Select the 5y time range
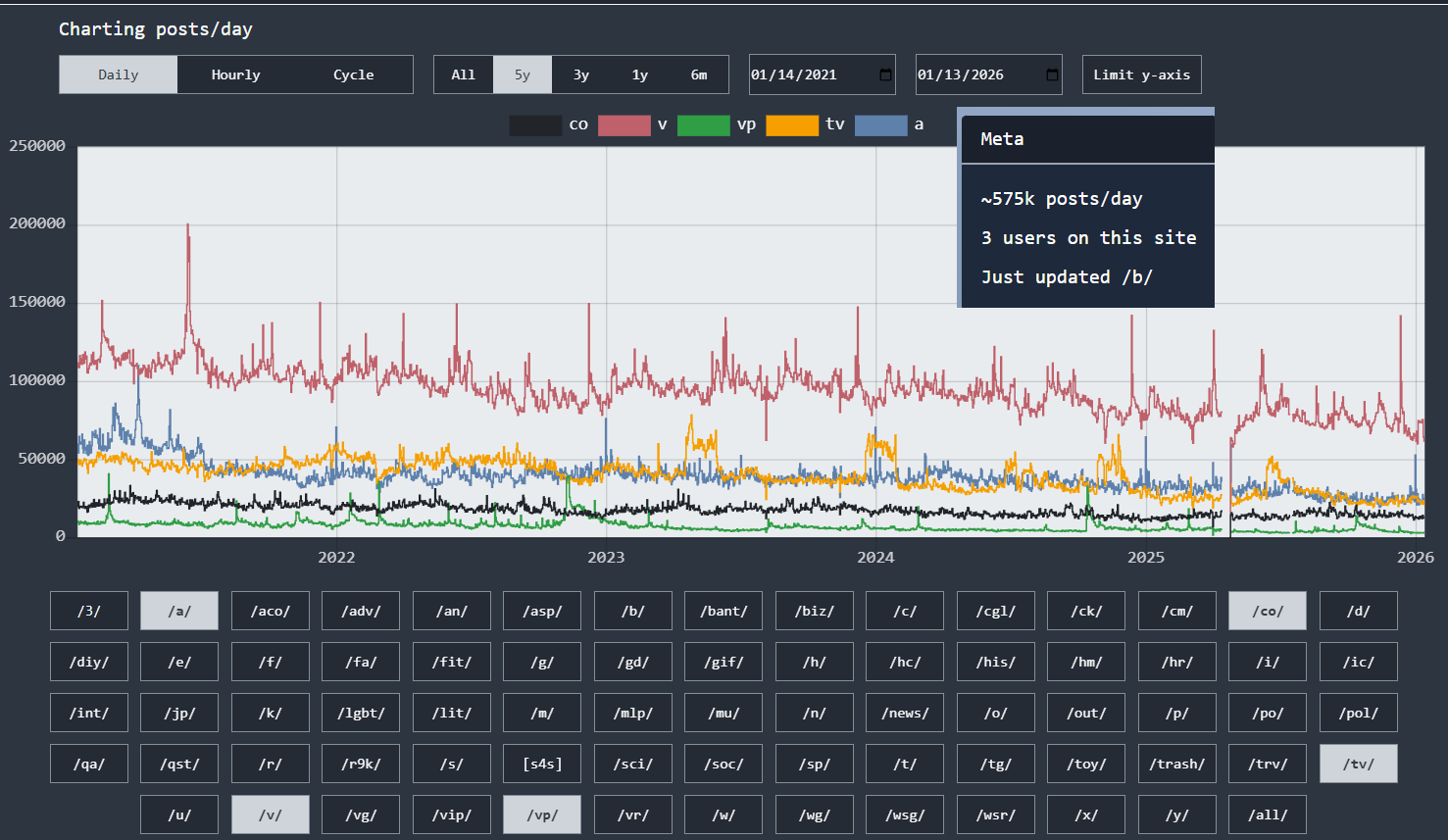 [523, 74]
